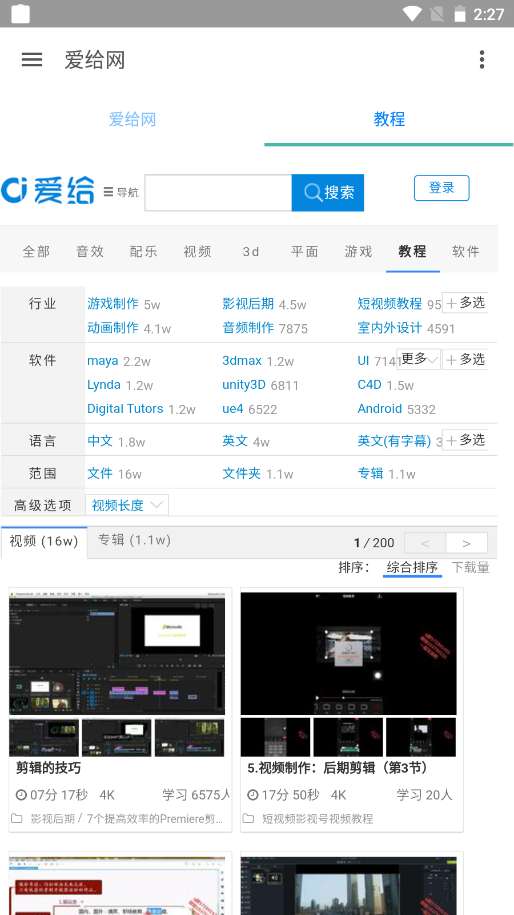
Task: Filter language by 英文
Action: click(235, 441)
